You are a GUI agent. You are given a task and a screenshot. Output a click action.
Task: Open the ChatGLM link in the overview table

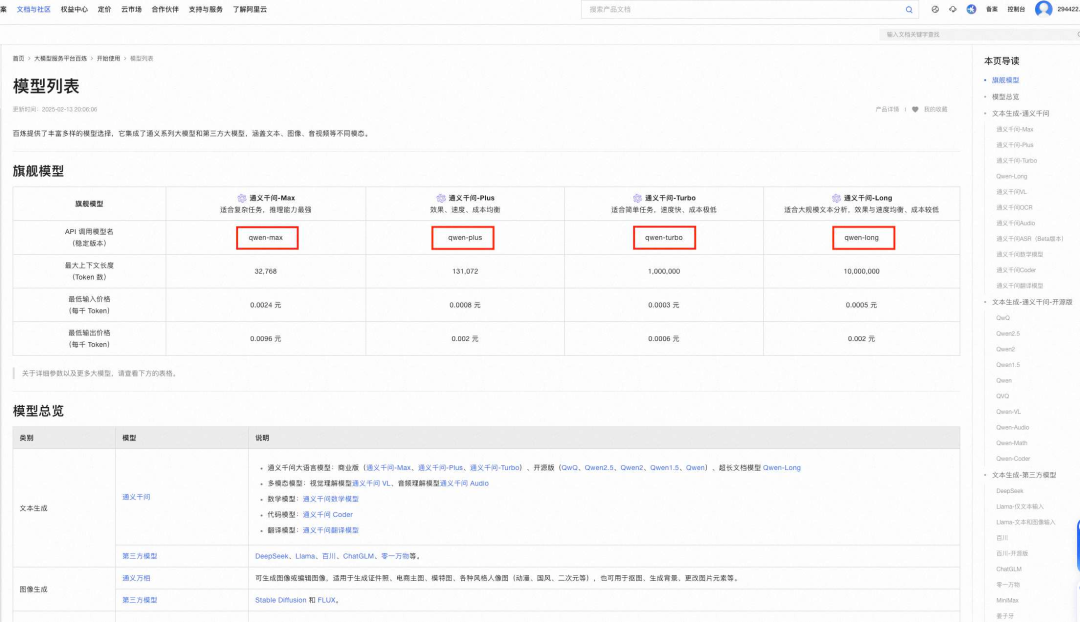tap(358, 556)
